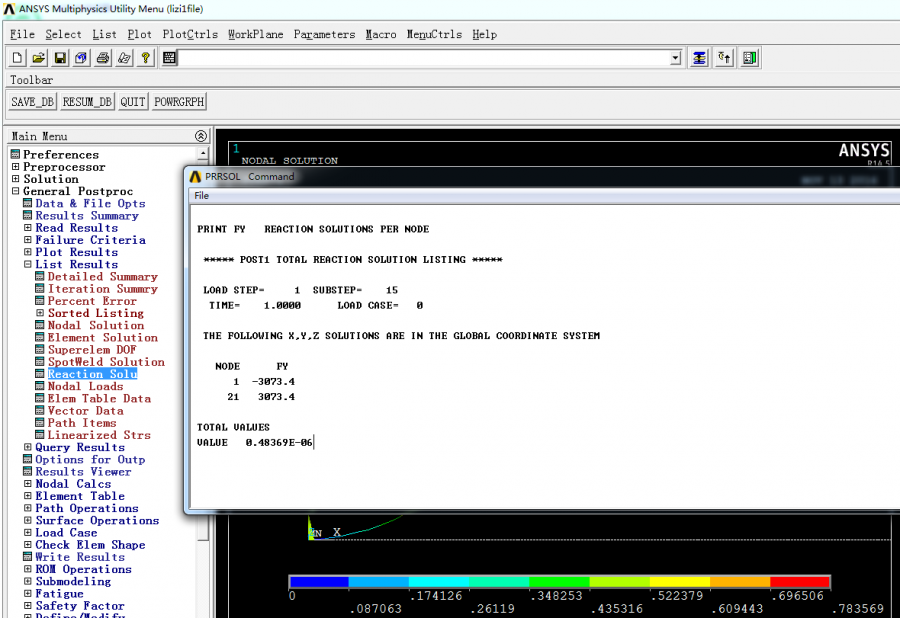Click the Contact Manager icon
This screenshot has width=900, height=618.
[750, 58]
